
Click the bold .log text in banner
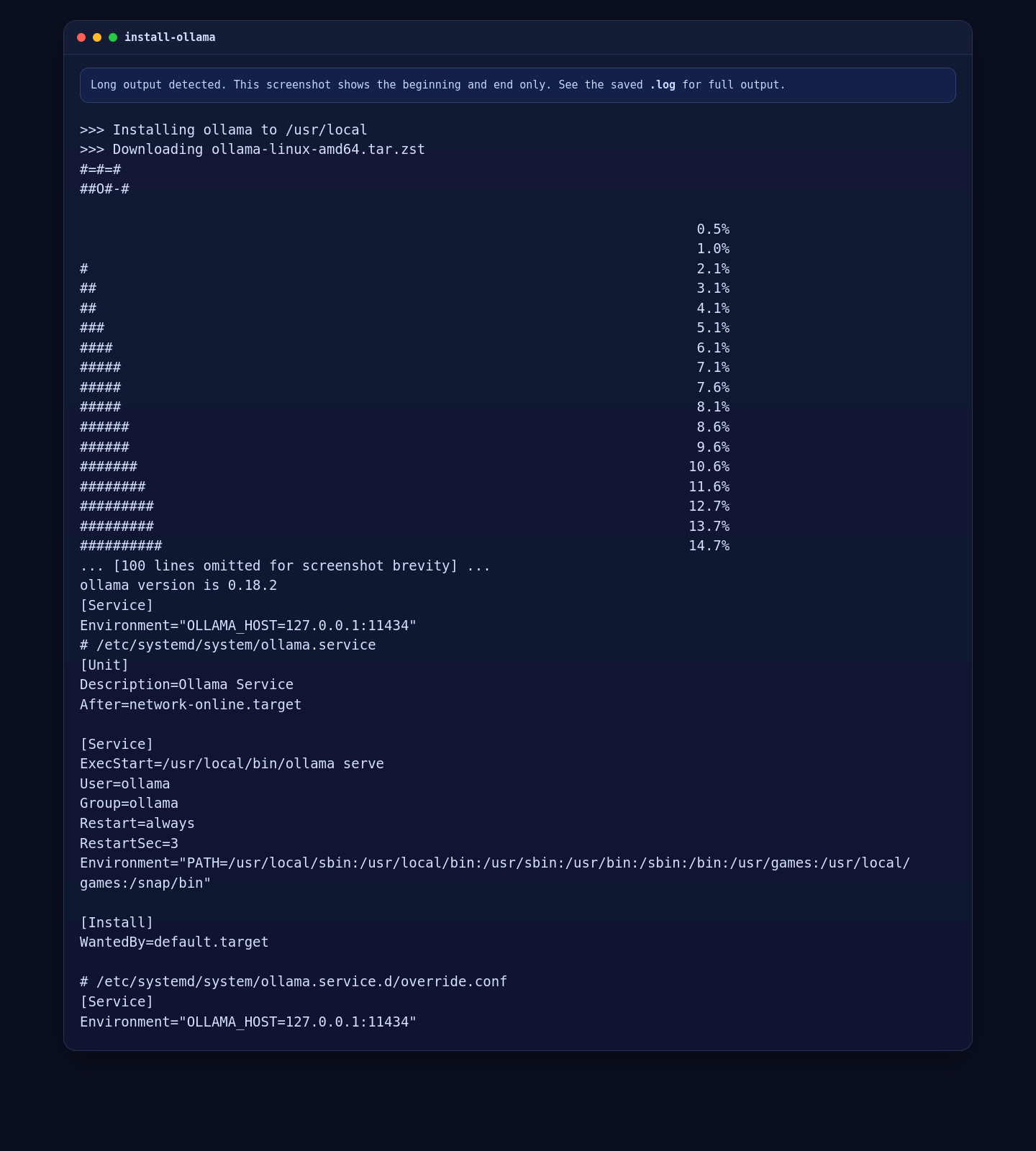663,85
